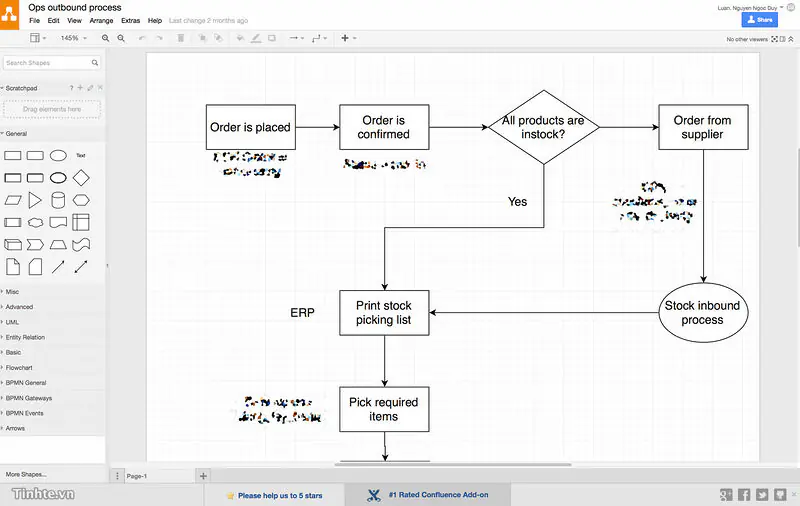Open the Arrange menu
The height and width of the screenshot is (506, 800).
pyautogui.click(x=101, y=21)
